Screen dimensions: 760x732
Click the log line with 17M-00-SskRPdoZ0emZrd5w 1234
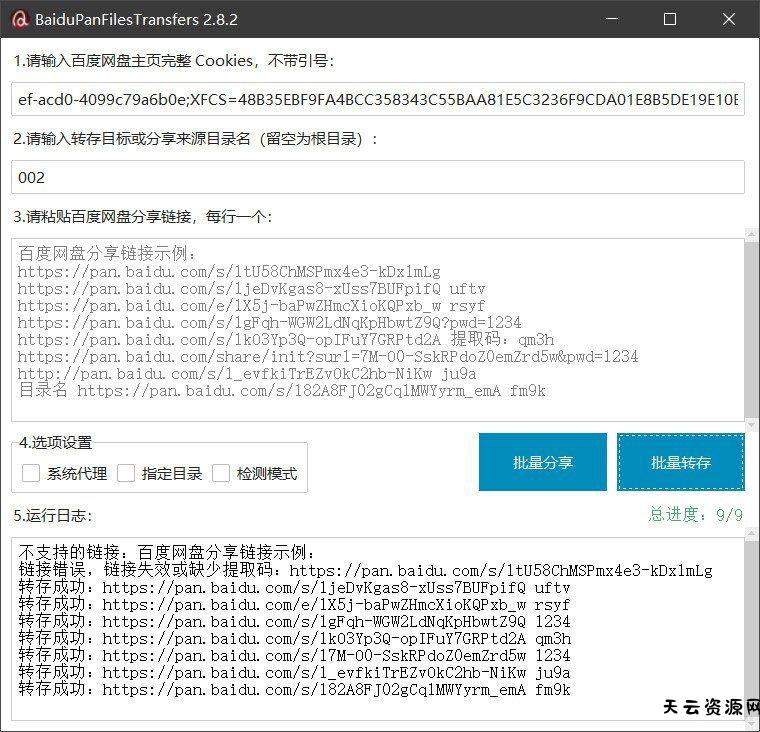pyautogui.click(x=294, y=655)
